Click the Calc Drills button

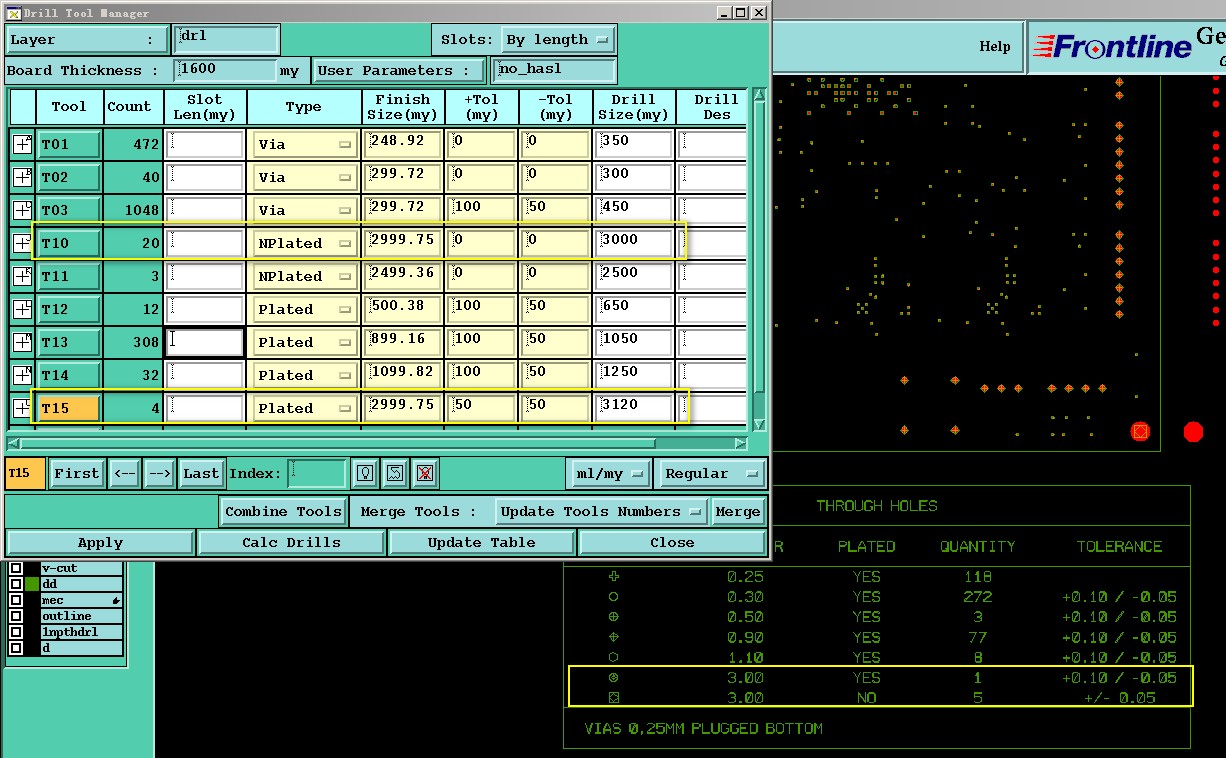click(291, 542)
